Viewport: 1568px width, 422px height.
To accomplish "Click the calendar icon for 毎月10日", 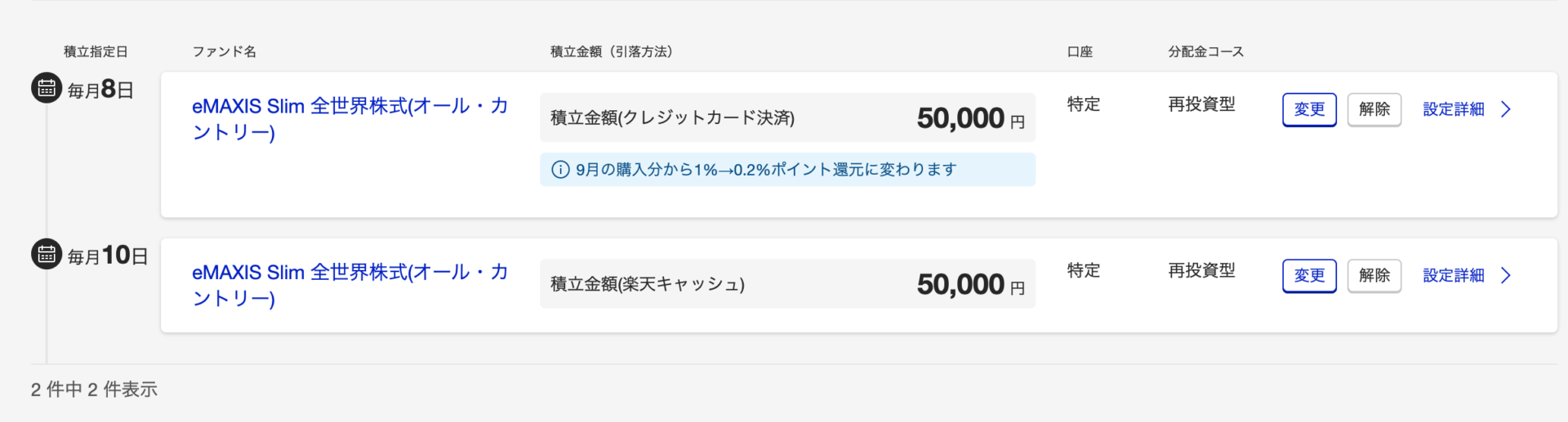I will 47,254.
